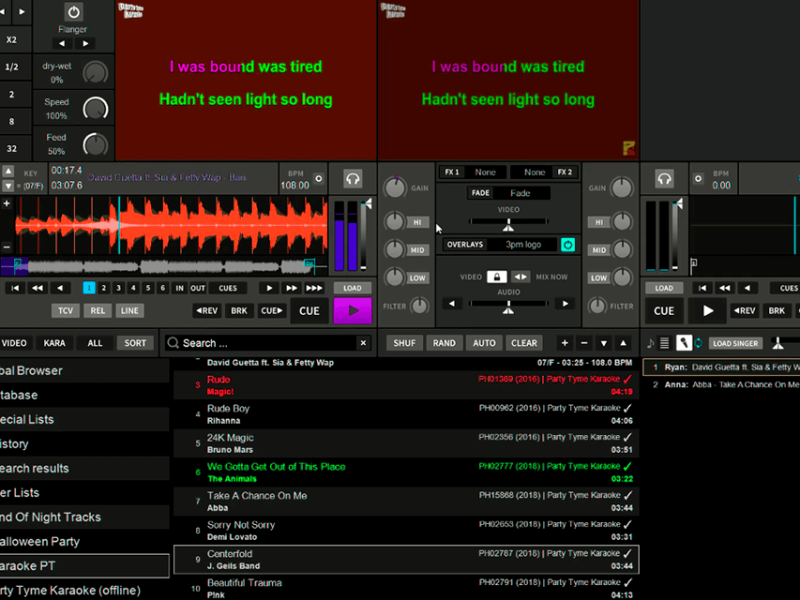Open the SORT options
This screenshot has height=600, width=800.
pos(135,343)
